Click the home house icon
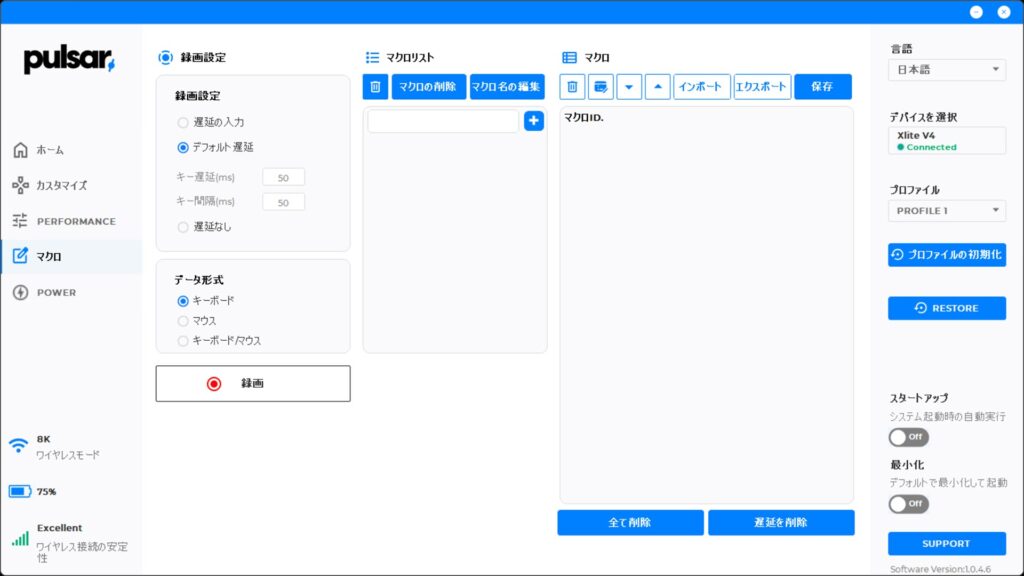The height and width of the screenshot is (576, 1024). (20, 150)
